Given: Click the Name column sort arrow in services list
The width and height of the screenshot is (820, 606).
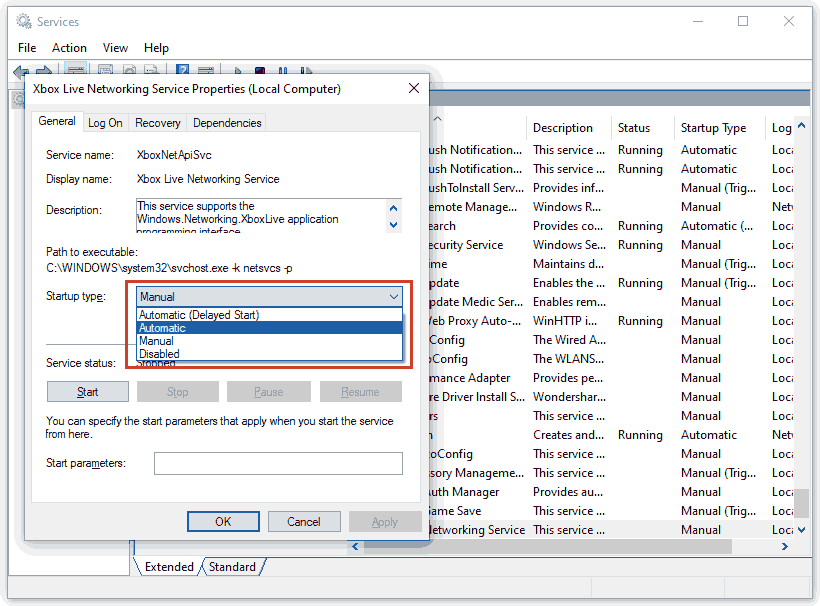Looking at the screenshot, I should (x=438, y=119).
